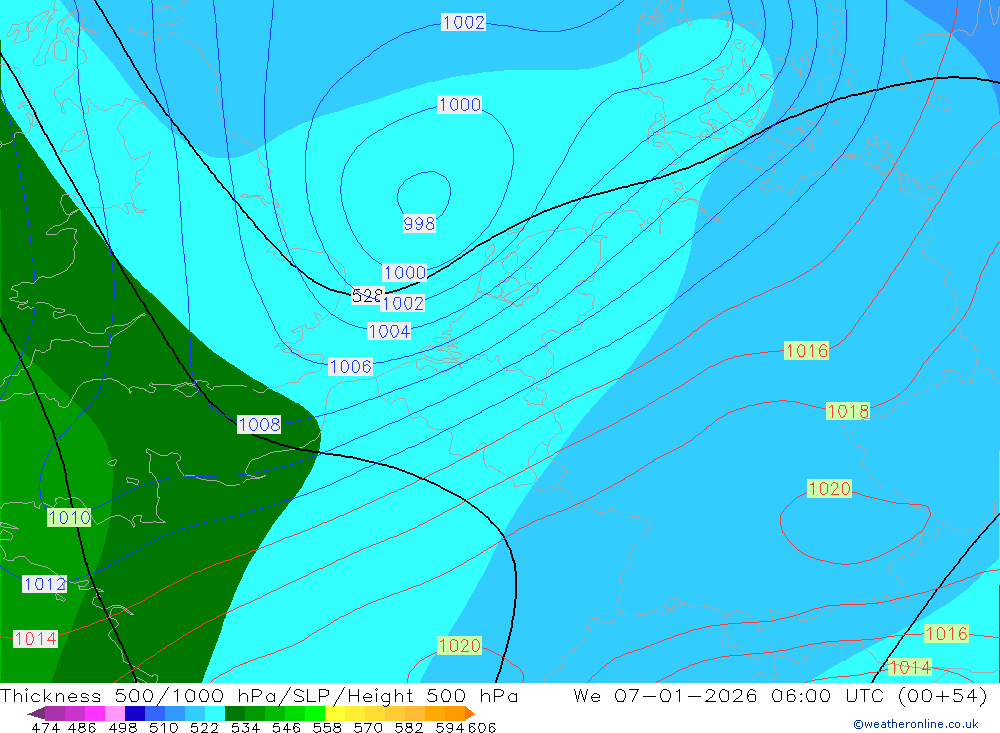Image resolution: width=1000 pixels, height=733 pixels.
Task: Select the blue 1004 isobar label
Action: pyautogui.click(x=389, y=331)
